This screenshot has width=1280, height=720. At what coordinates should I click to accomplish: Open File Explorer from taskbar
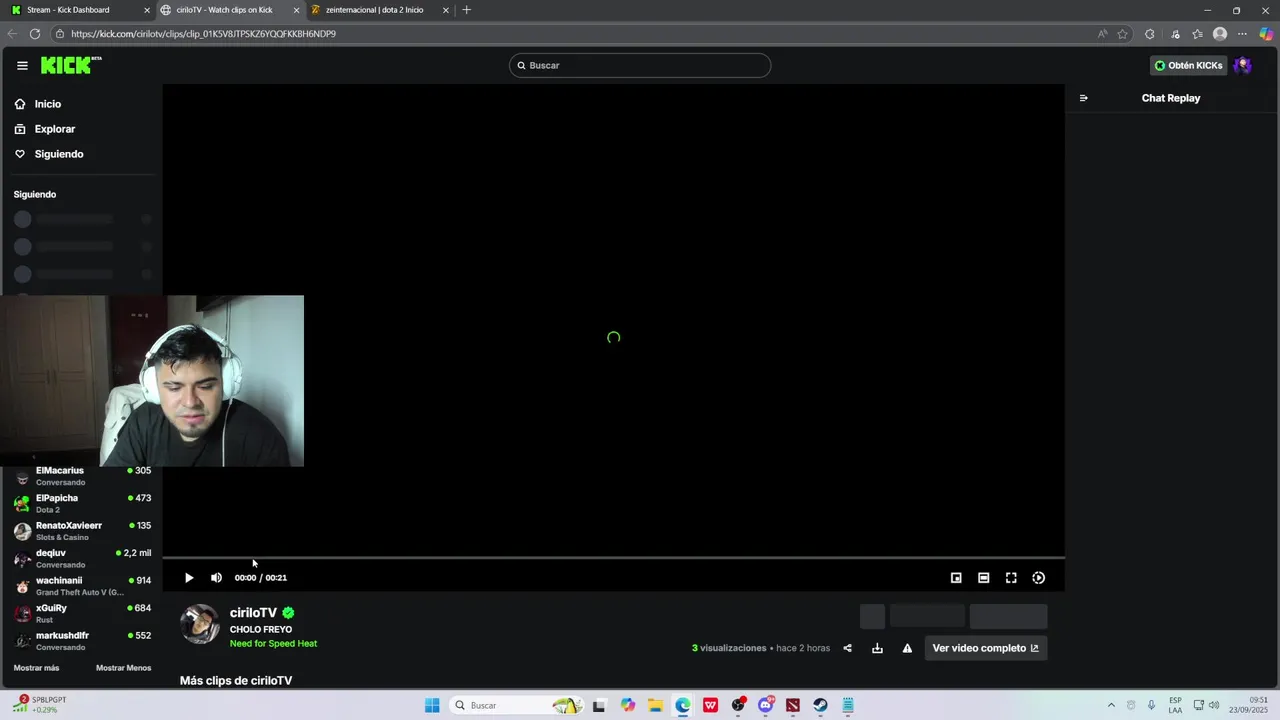pos(655,705)
